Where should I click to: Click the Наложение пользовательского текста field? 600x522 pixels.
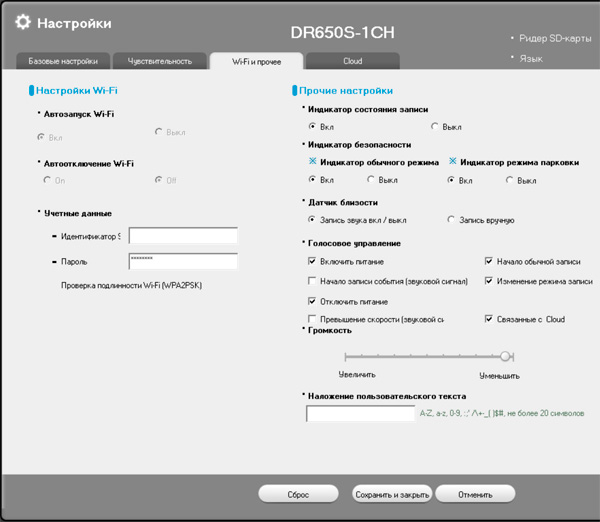click(x=360, y=413)
